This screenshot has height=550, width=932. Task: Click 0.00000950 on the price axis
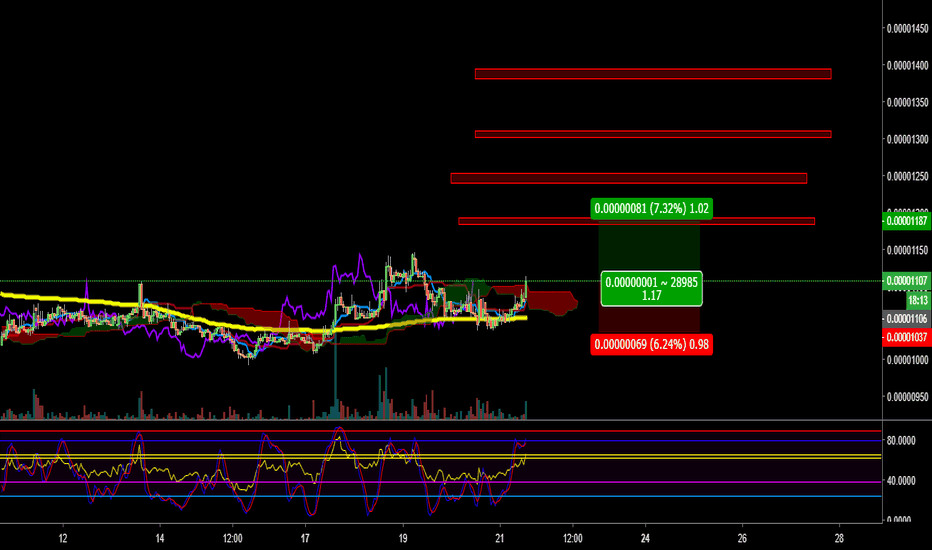point(908,397)
